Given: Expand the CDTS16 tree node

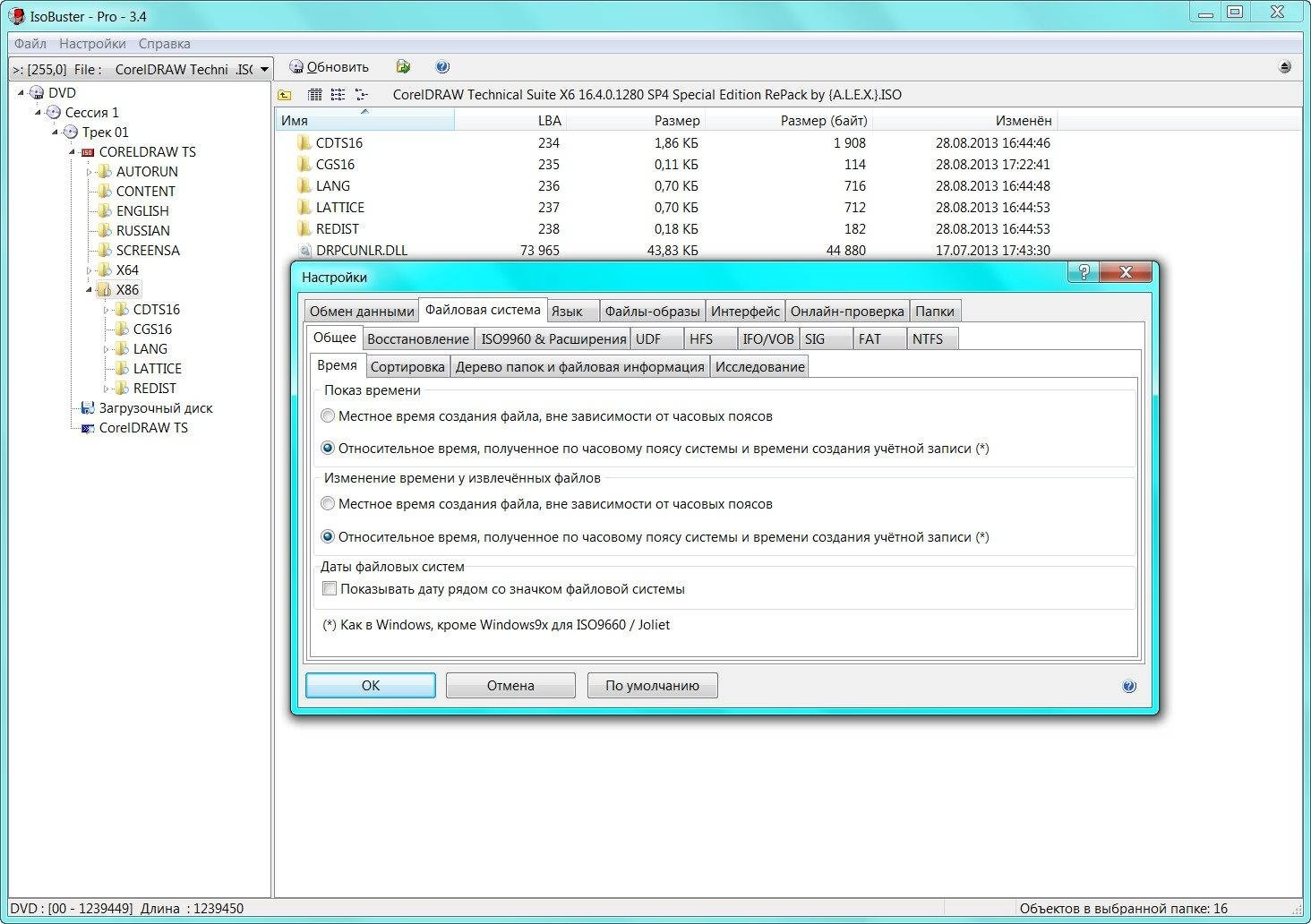Looking at the screenshot, I should 107,310.
